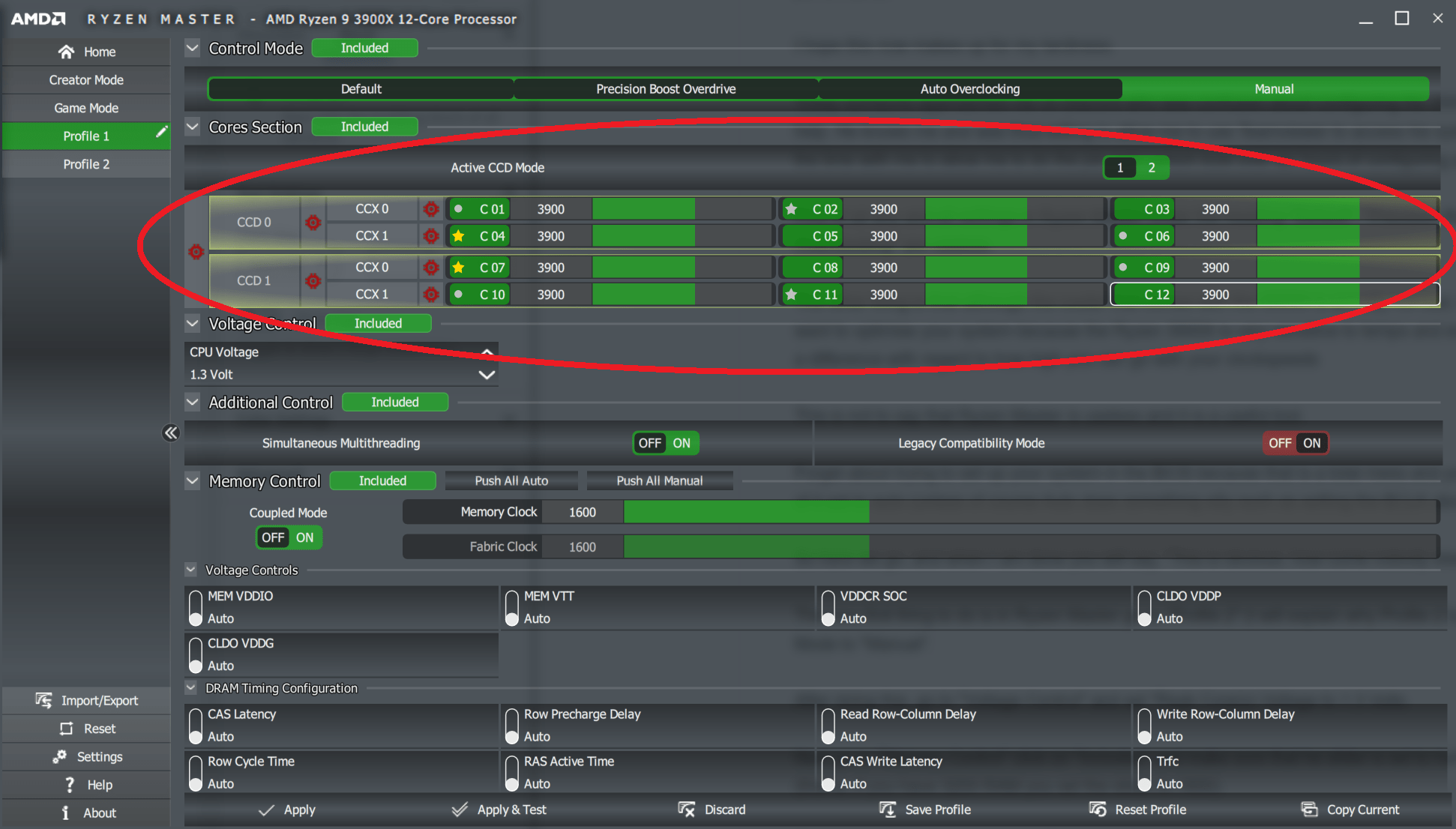Viewport: 1456px width, 829px height.
Task: Decrease CPU Voltage with down chevron
Action: click(x=487, y=375)
